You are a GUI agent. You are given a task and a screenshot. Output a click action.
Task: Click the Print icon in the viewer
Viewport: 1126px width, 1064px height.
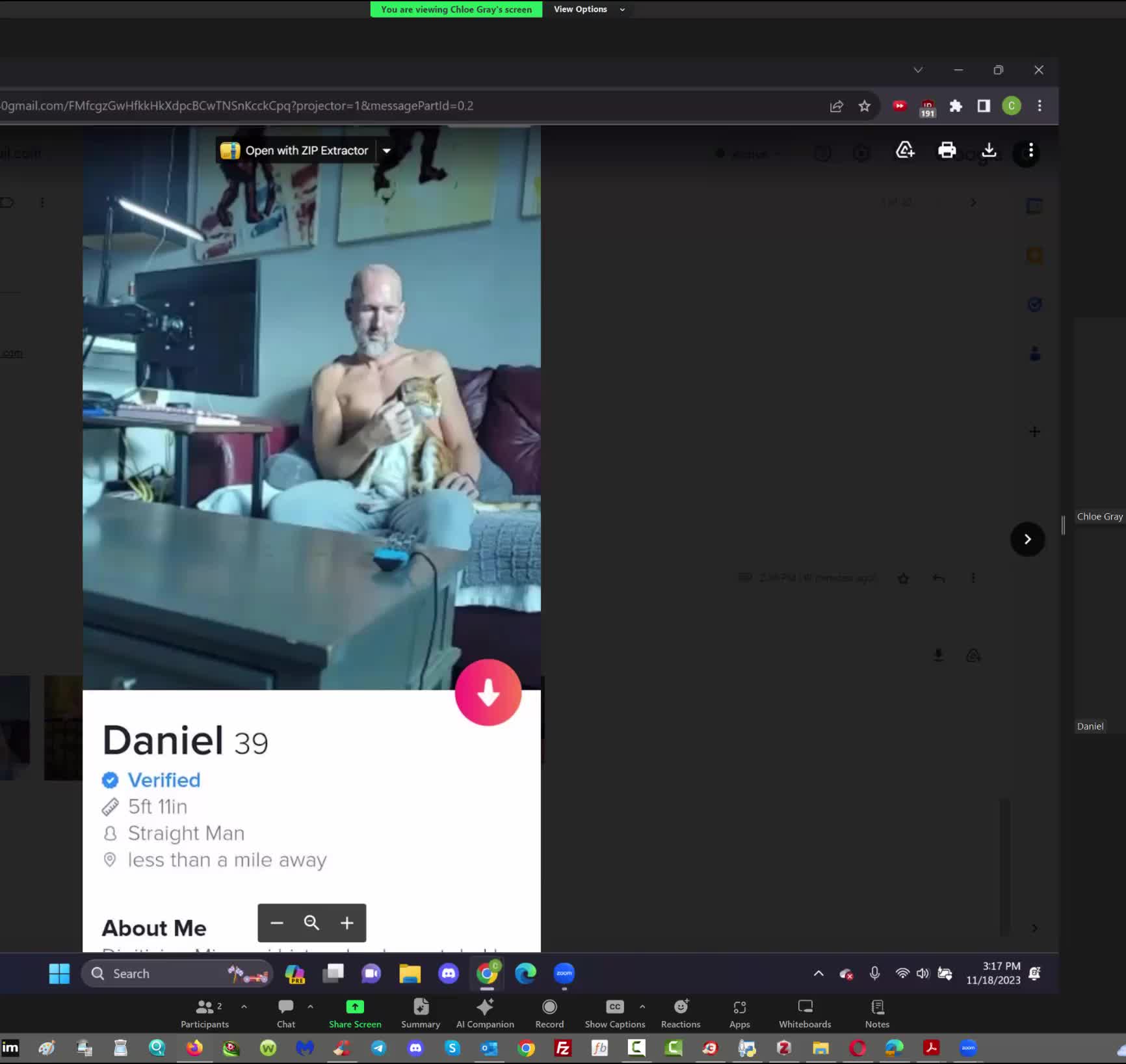click(947, 151)
